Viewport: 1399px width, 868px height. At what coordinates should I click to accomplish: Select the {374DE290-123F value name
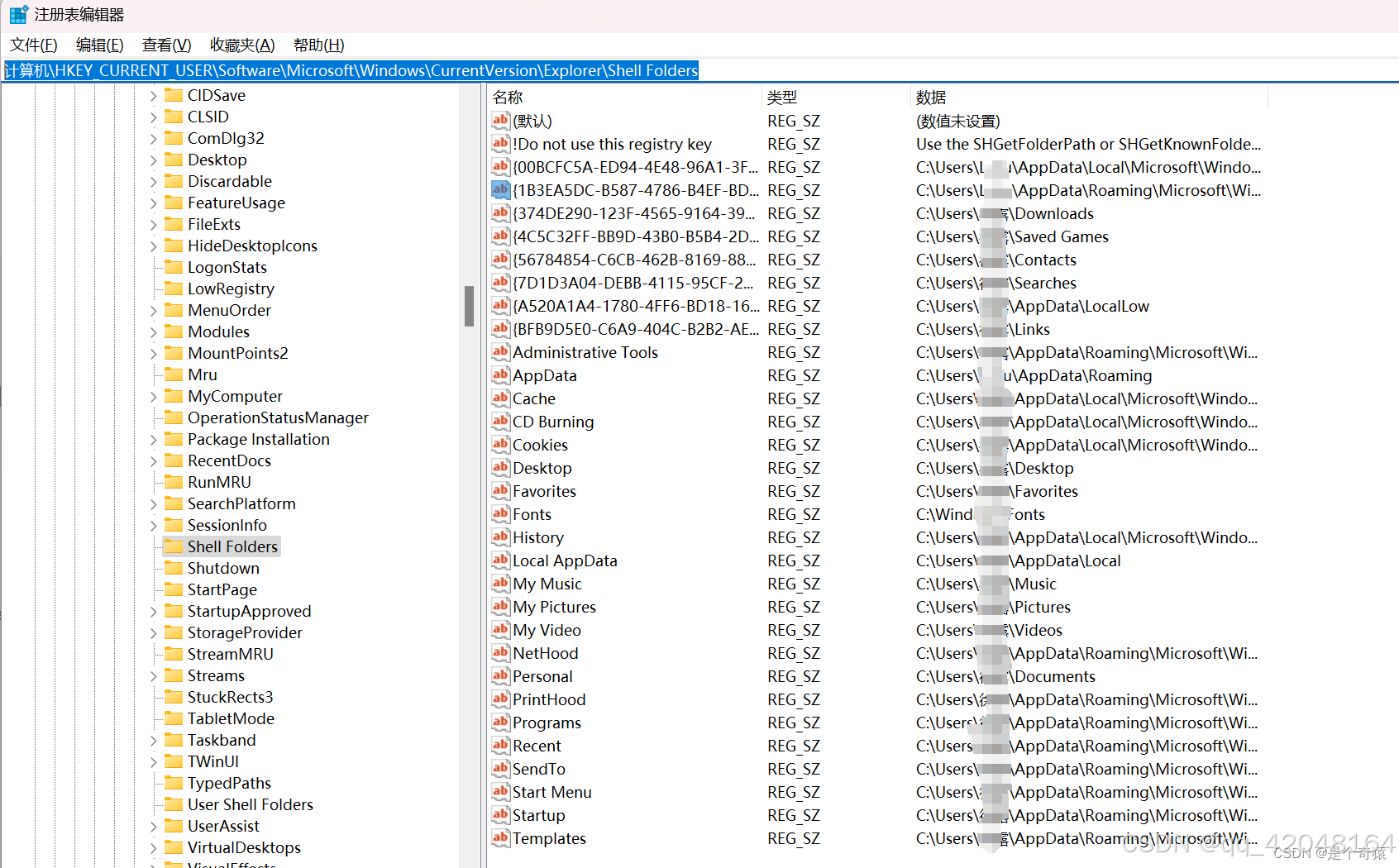634,213
